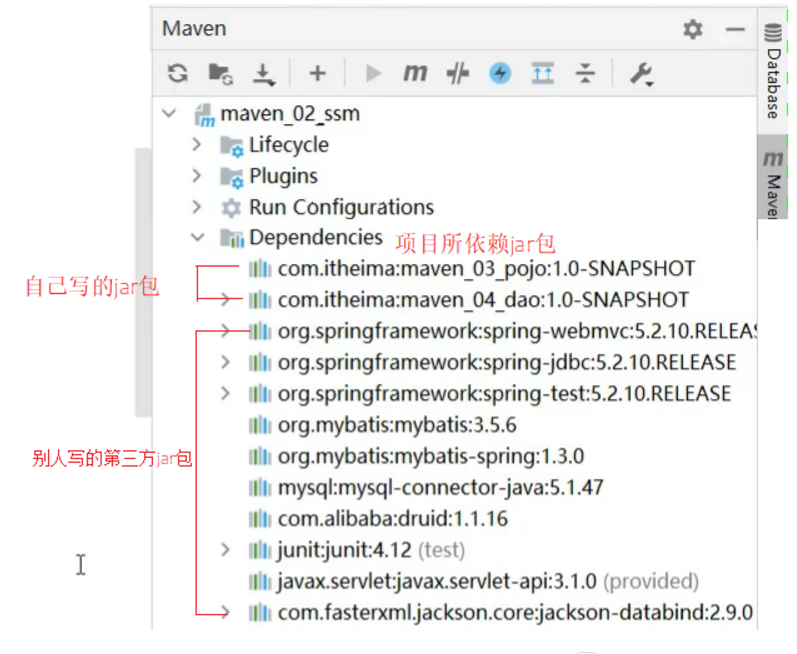Open Execute Maven Goal dialog
Viewport: 797px width, 654px height.
click(415, 73)
